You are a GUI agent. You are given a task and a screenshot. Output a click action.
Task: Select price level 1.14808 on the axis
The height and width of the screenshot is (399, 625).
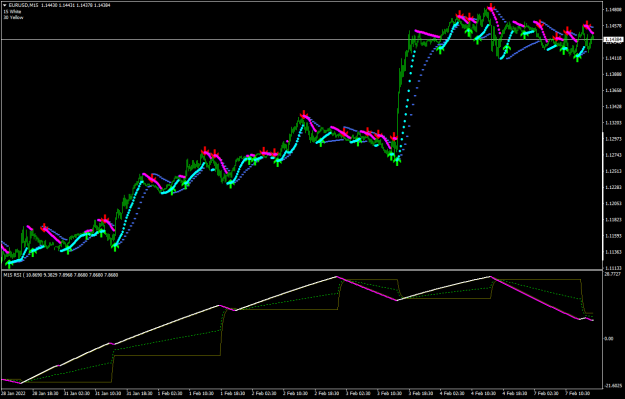[x=613, y=9]
